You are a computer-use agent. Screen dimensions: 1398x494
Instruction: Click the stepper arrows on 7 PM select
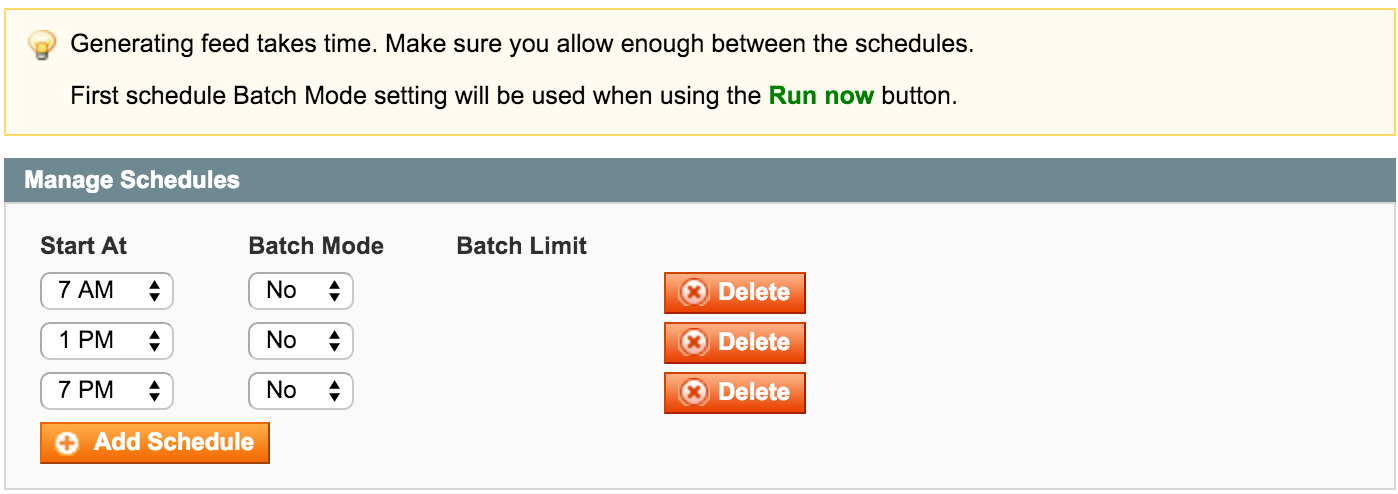tap(154, 391)
